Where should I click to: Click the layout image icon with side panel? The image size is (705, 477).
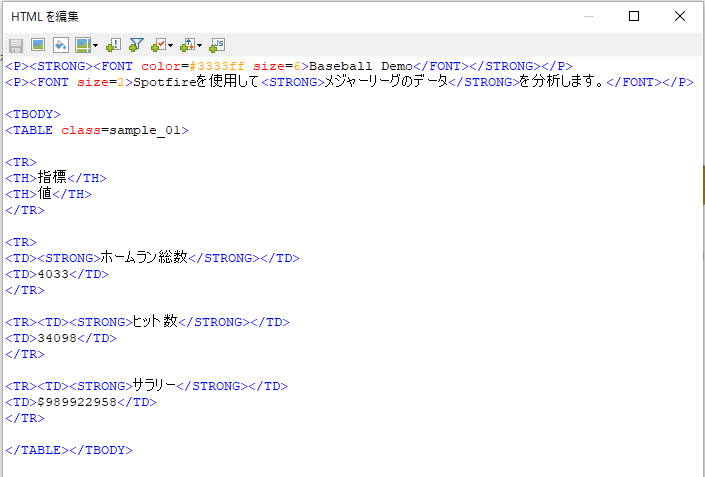pyautogui.click(x=83, y=45)
